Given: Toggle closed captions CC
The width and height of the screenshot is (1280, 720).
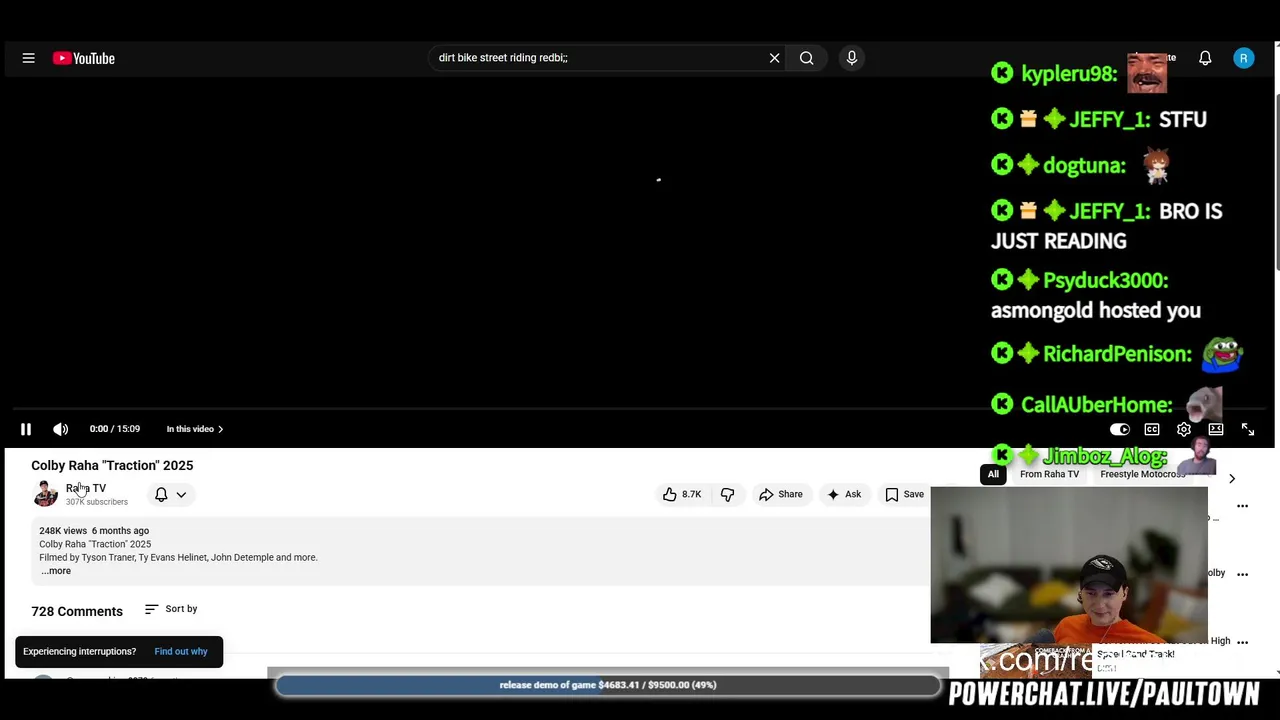Looking at the screenshot, I should point(1152,429).
